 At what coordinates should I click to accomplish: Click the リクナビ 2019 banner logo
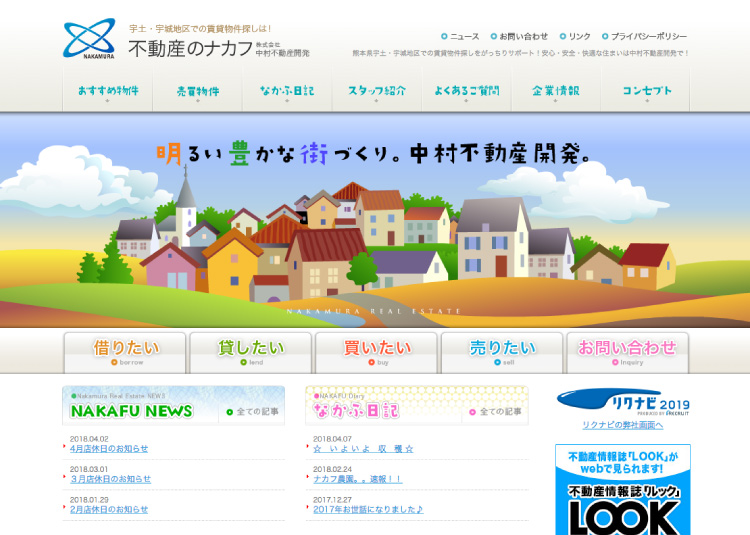623,404
